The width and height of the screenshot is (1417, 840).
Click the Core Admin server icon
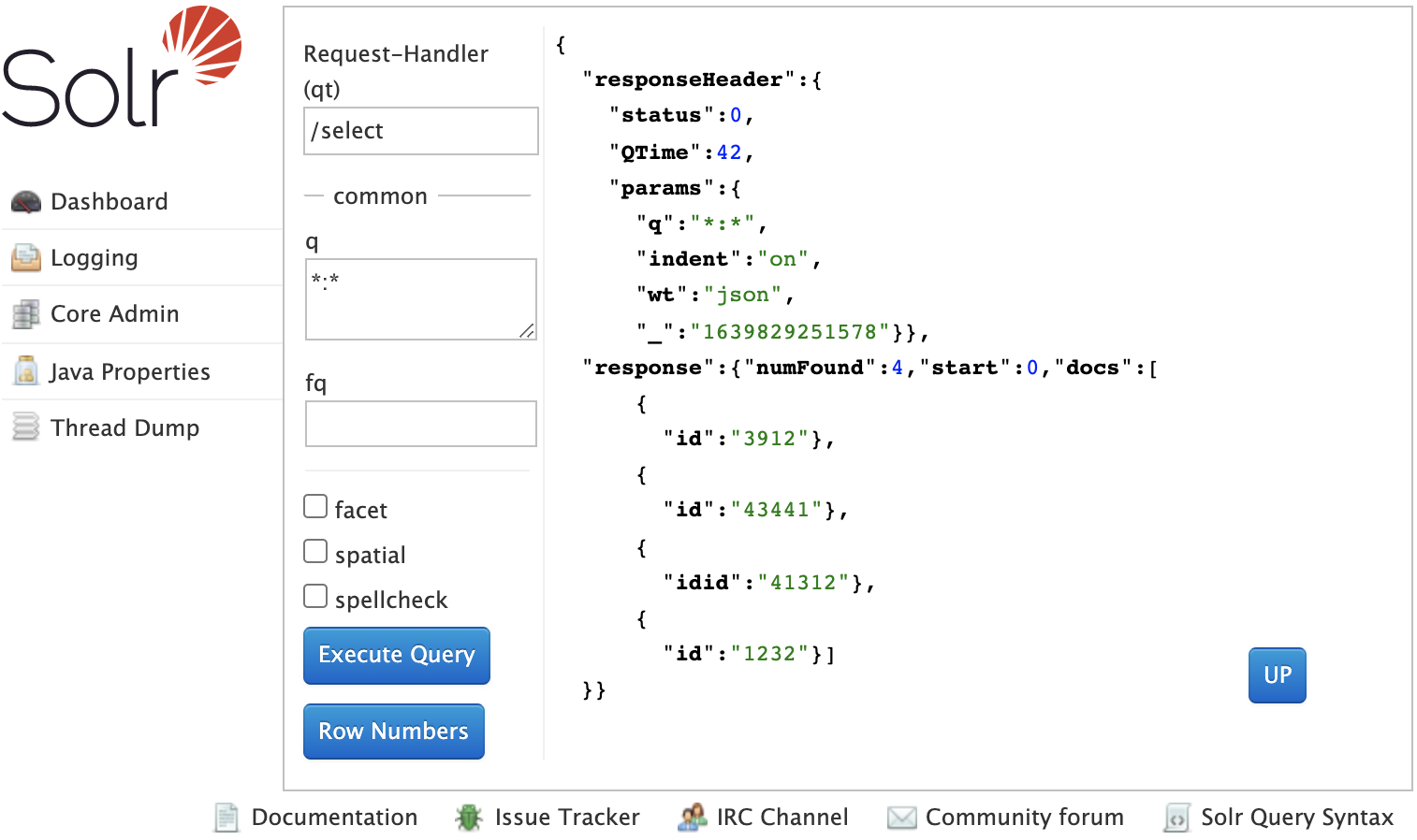point(26,314)
